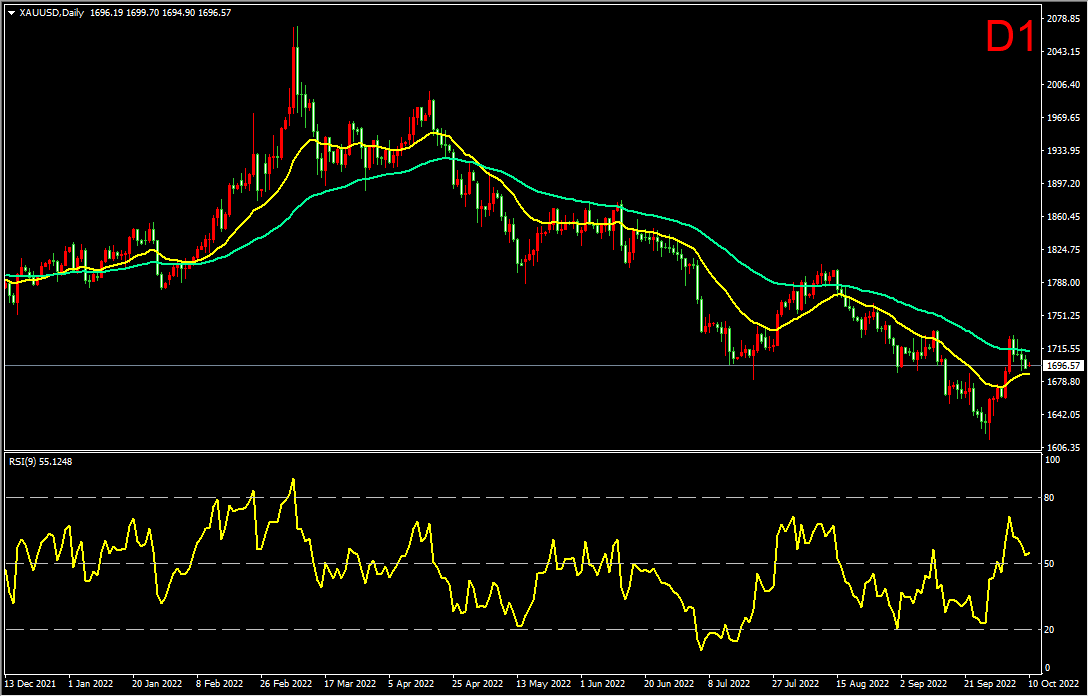Click the 8 Feb 2022 date label
This screenshot has height=697, width=1089.
219,684
